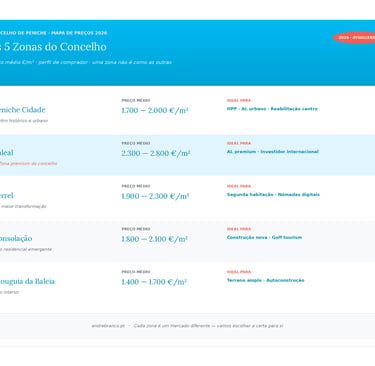Click HPP AL urbano Reabilitação centro text
Screen dimensions: 375x366
click(x=272, y=109)
